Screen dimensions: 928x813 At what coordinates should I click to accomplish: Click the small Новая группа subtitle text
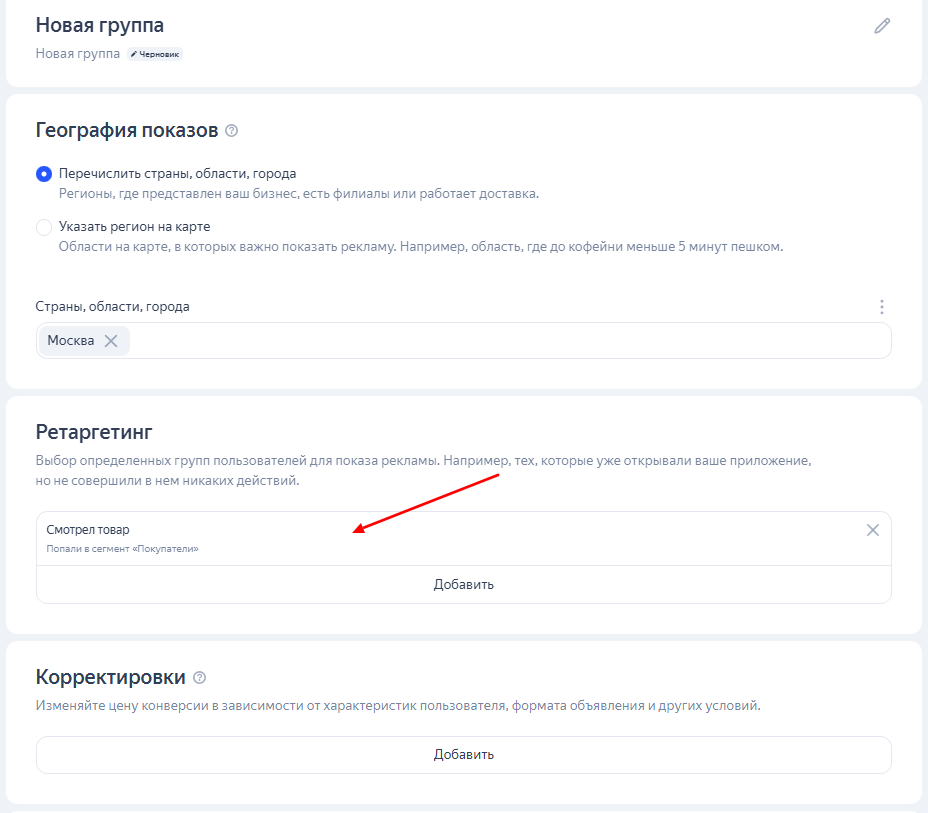coord(77,53)
